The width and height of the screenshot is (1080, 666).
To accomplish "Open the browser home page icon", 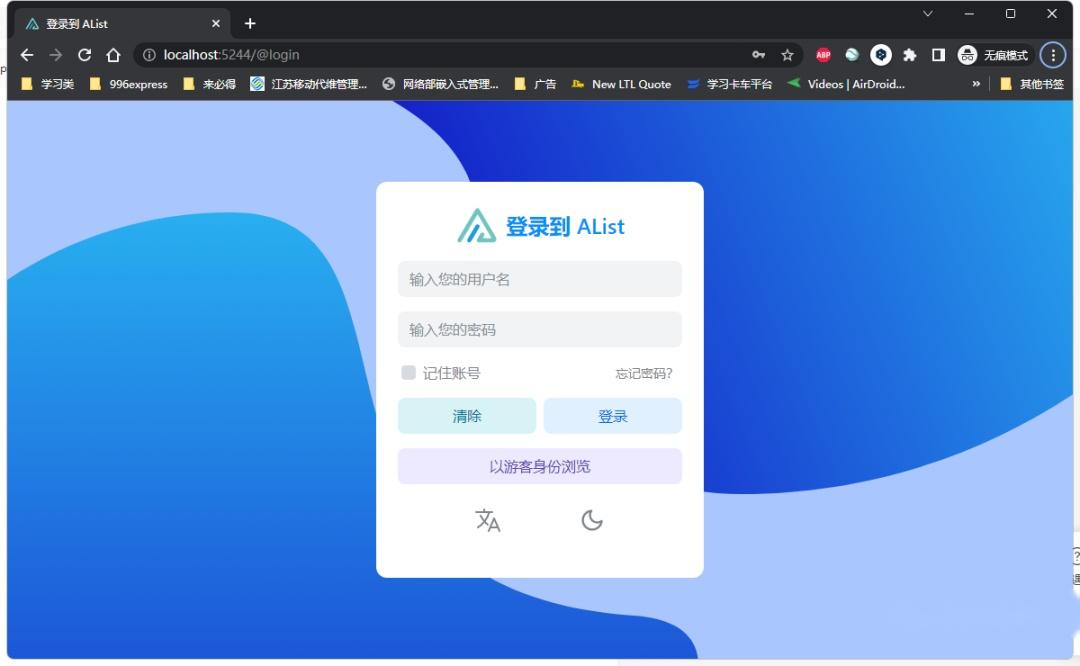I will click(x=114, y=55).
